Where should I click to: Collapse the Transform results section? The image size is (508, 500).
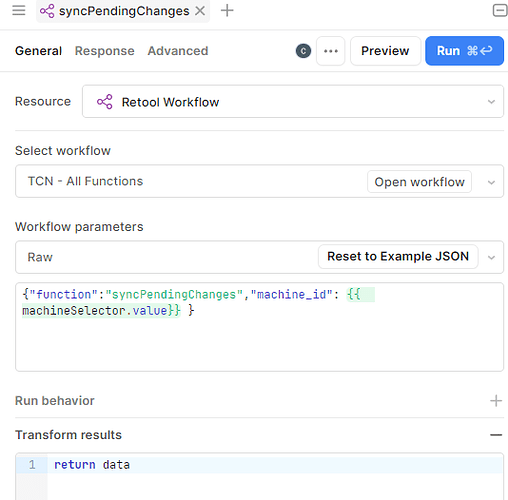(x=496, y=435)
